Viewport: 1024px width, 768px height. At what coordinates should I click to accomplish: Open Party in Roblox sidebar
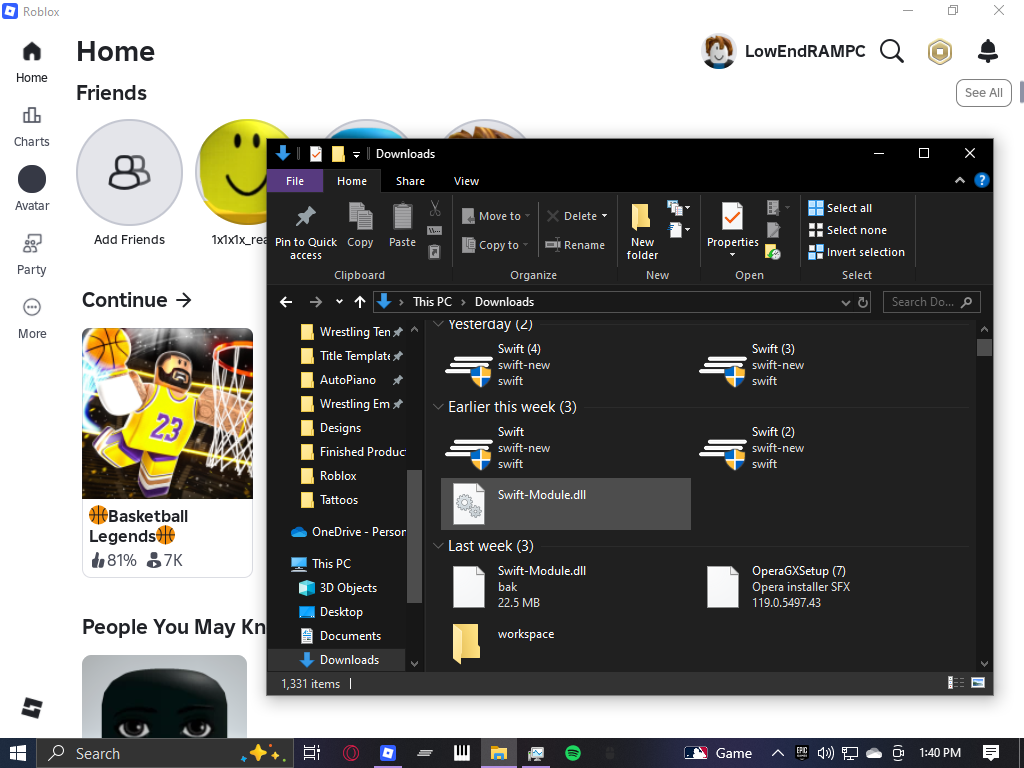31,255
